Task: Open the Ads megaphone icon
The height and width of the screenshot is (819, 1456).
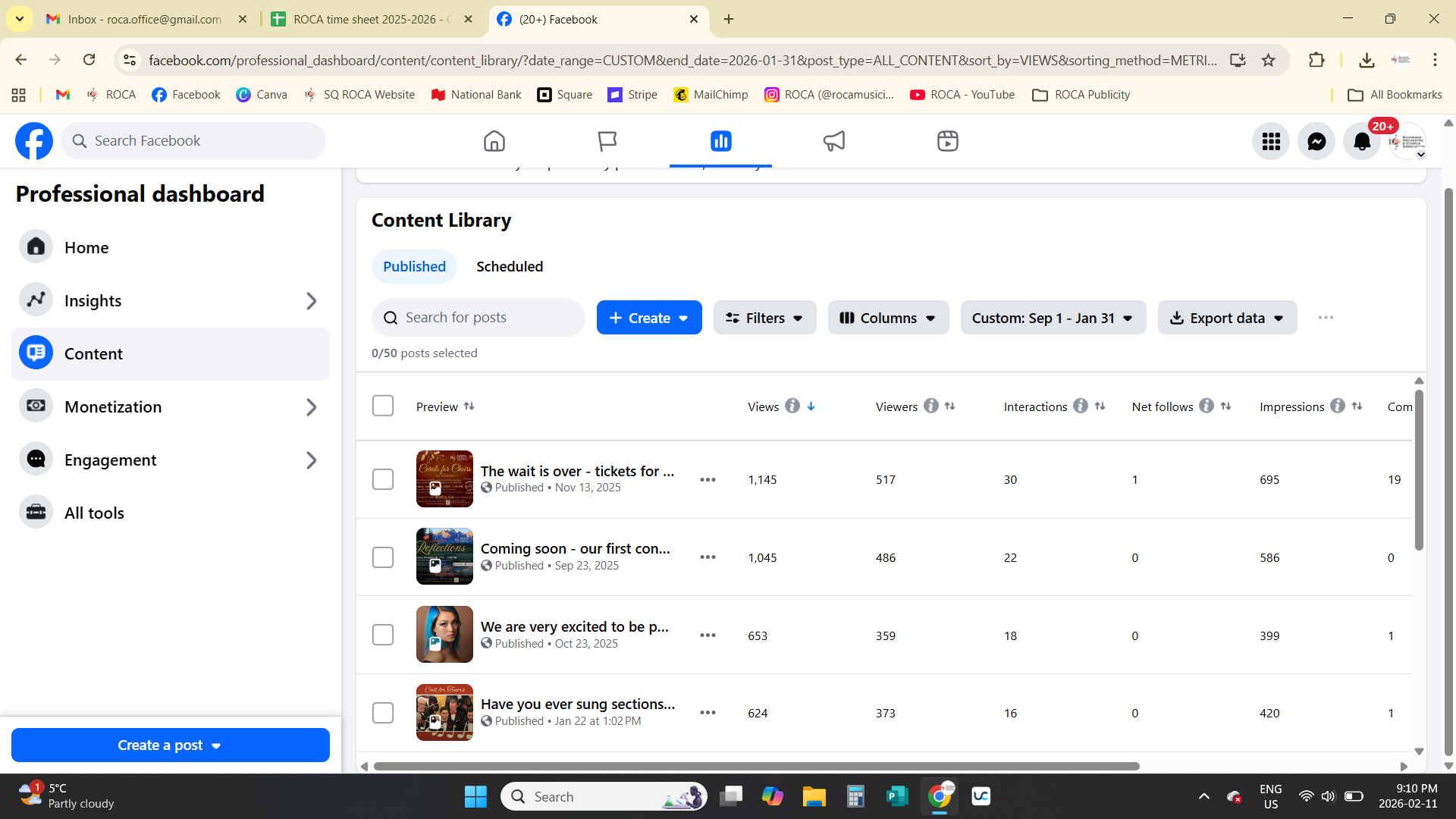Action: 834,141
